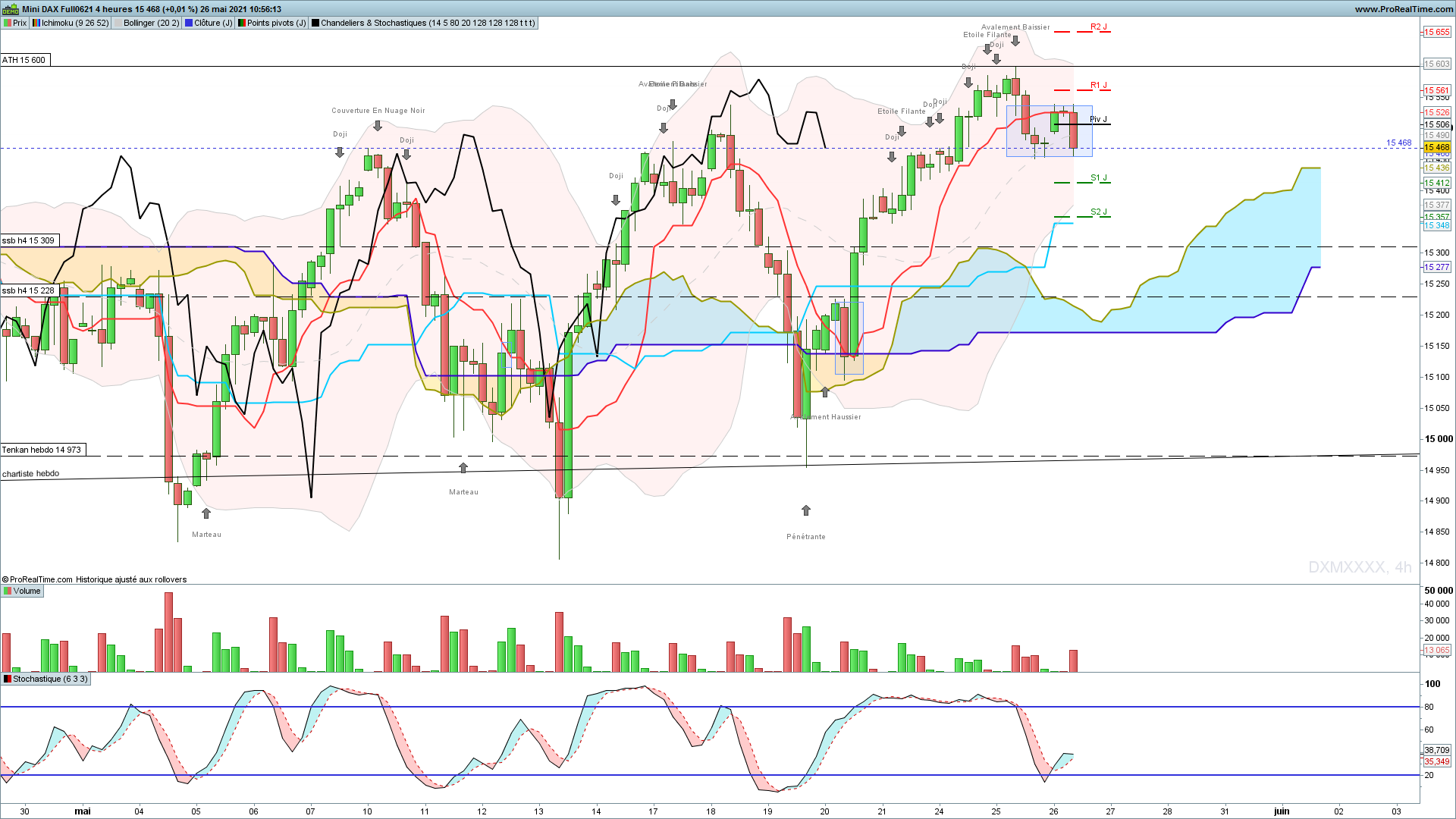1456x819 pixels.
Task: Click the Avalement Haussier up-arrow marker
Action: point(825,392)
